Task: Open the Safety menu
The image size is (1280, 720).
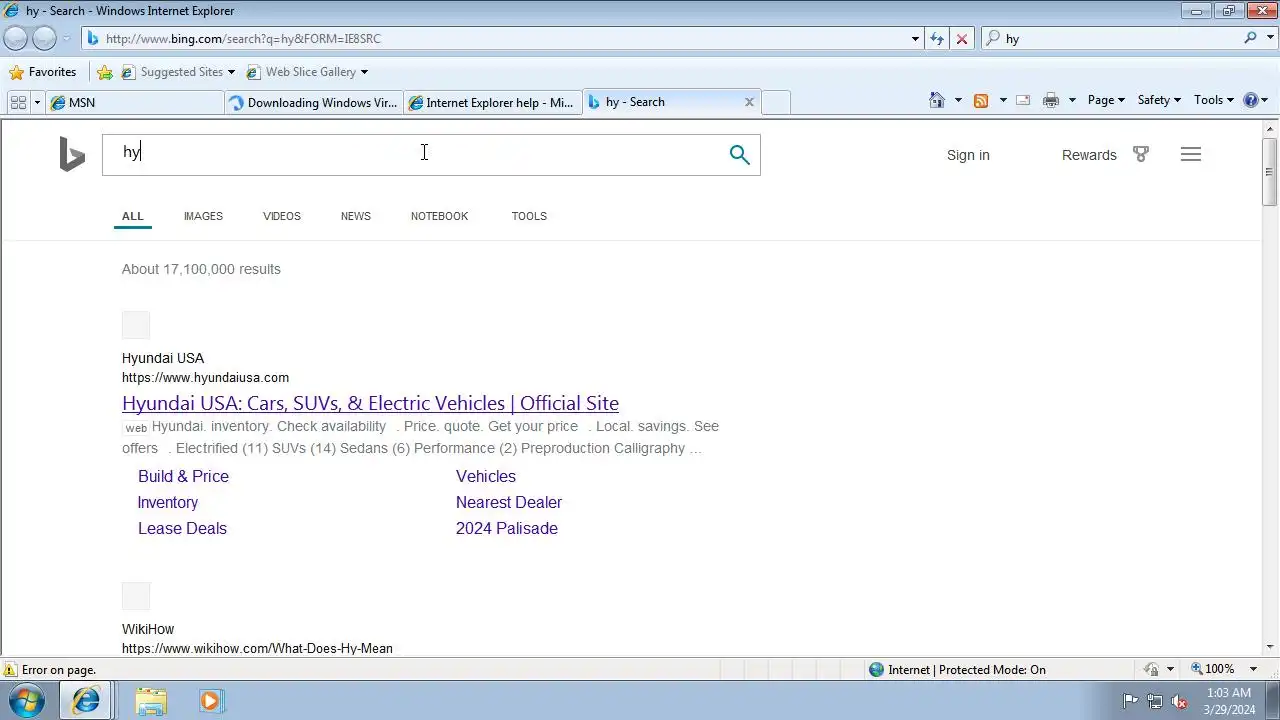Action: coord(1159,100)
